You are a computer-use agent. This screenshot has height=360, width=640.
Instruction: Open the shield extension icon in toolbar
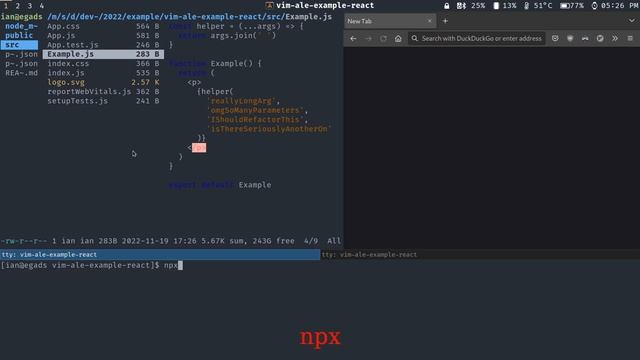click(x=570, y=38)
